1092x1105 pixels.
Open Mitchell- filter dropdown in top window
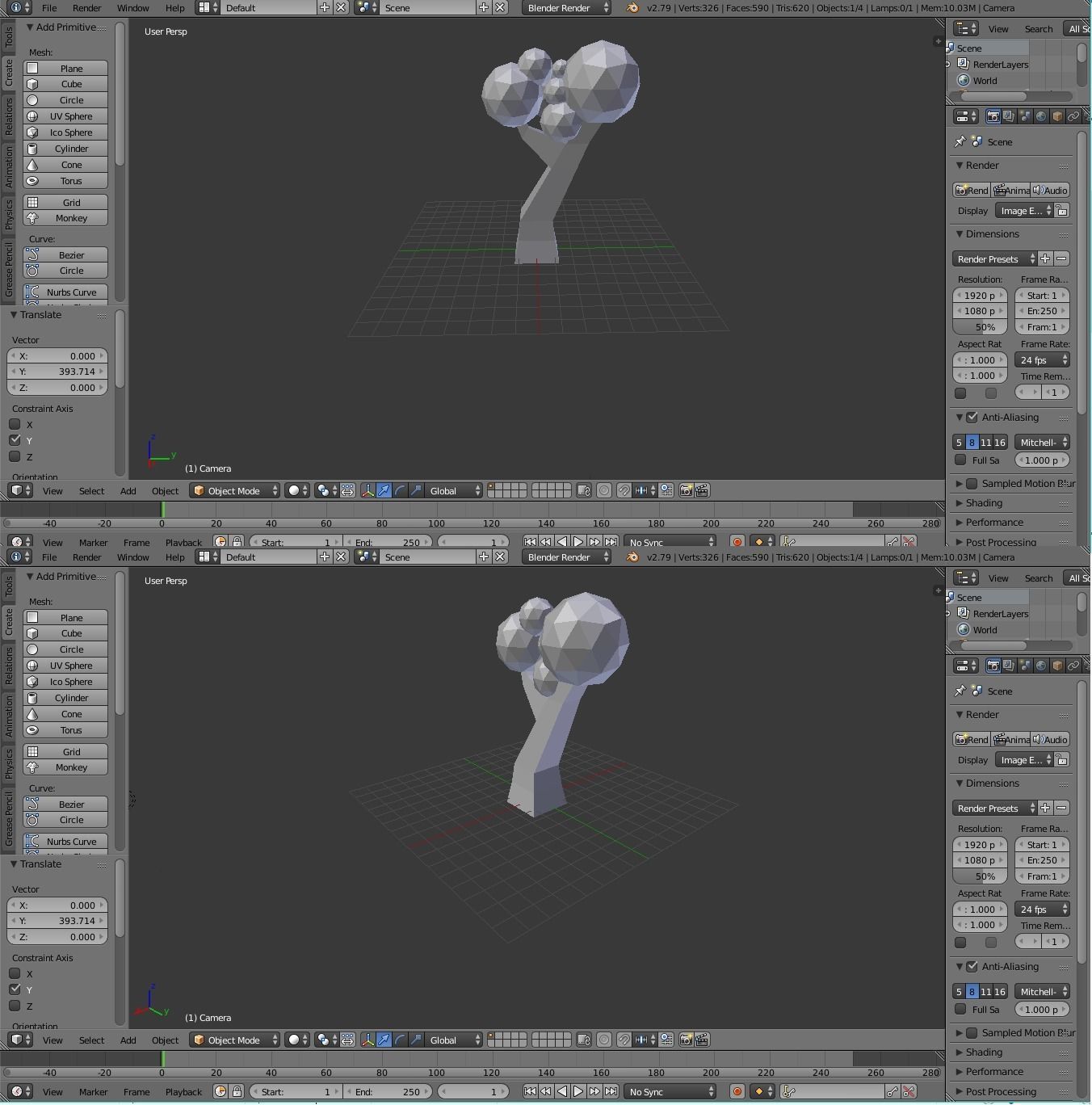1042,442
